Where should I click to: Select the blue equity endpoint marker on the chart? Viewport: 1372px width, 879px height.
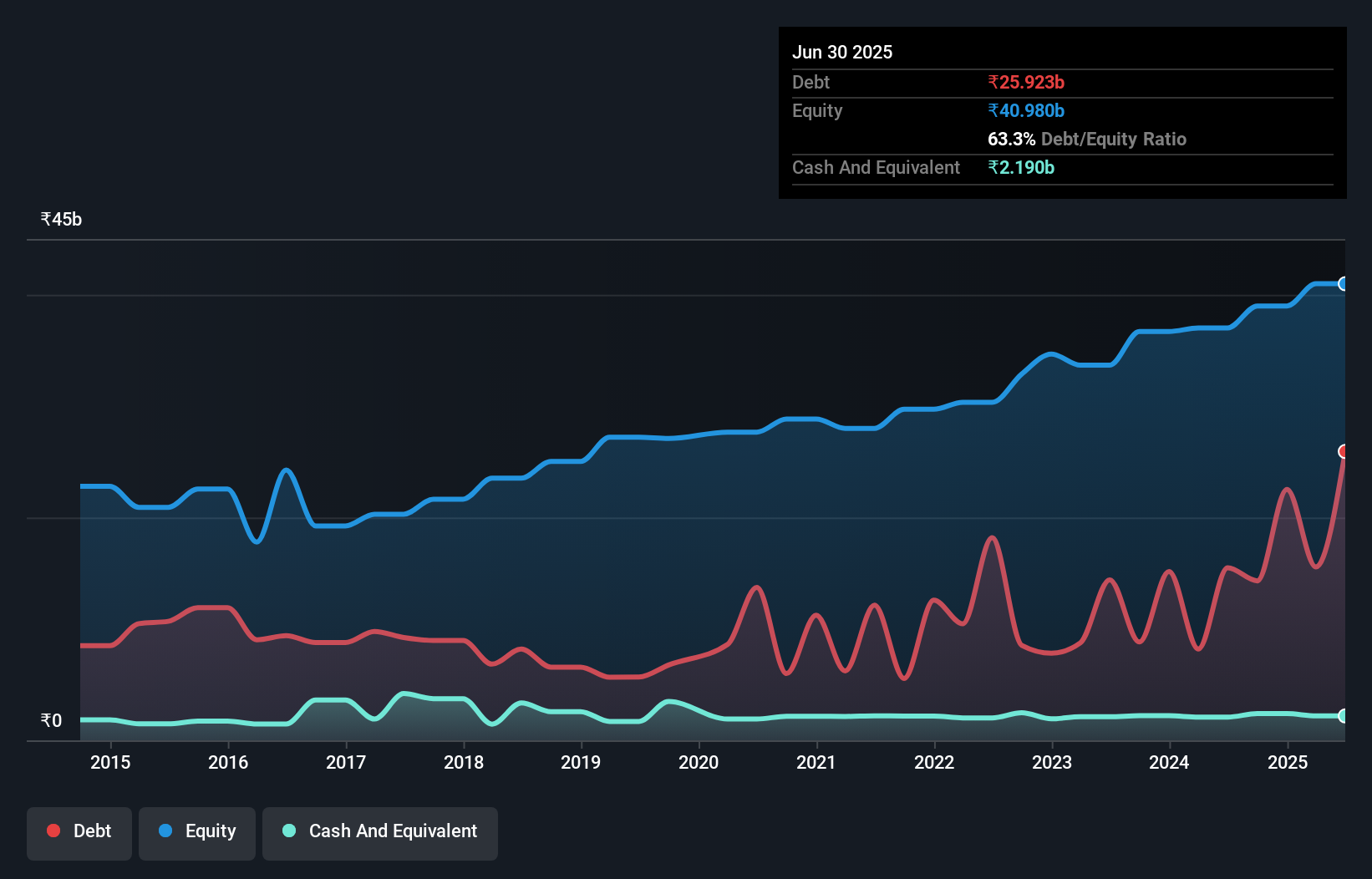tap(1344, 284)
